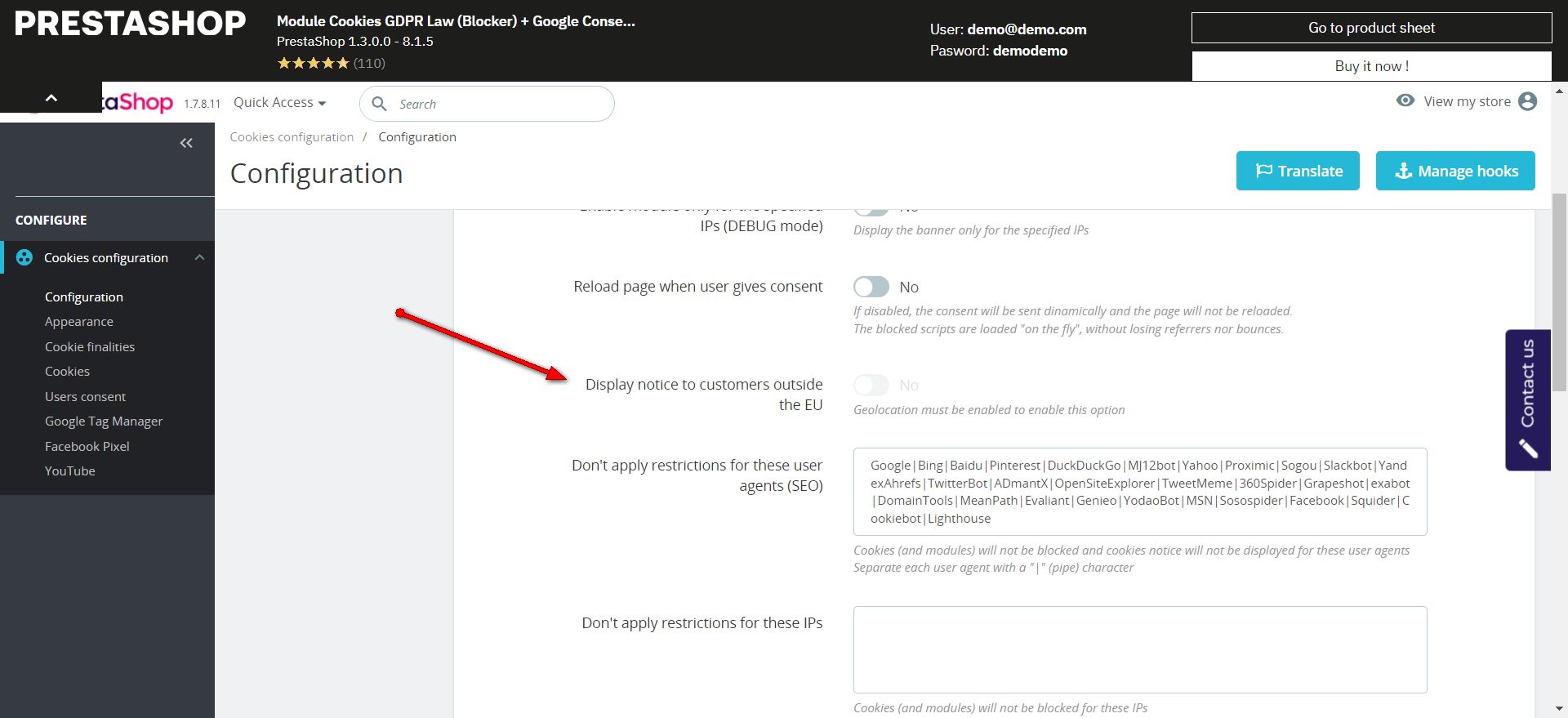Click the 1.7.8.11 version number

[202, 104]
